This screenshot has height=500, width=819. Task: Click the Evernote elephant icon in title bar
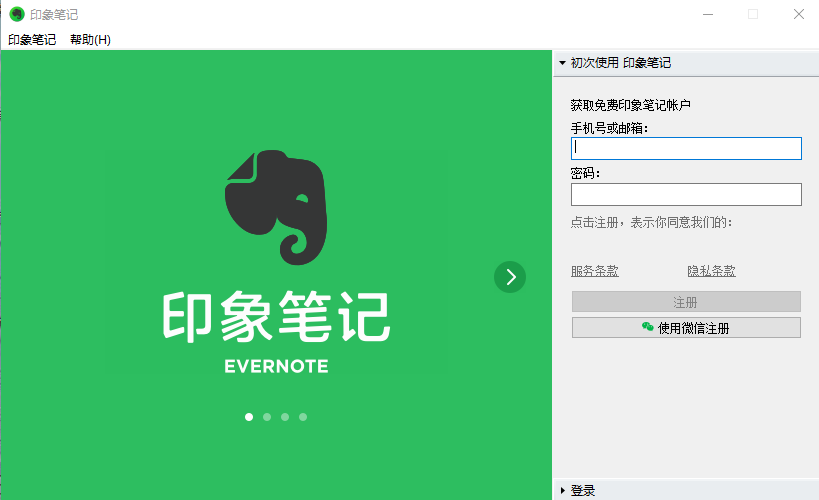(x=17, y=14)
